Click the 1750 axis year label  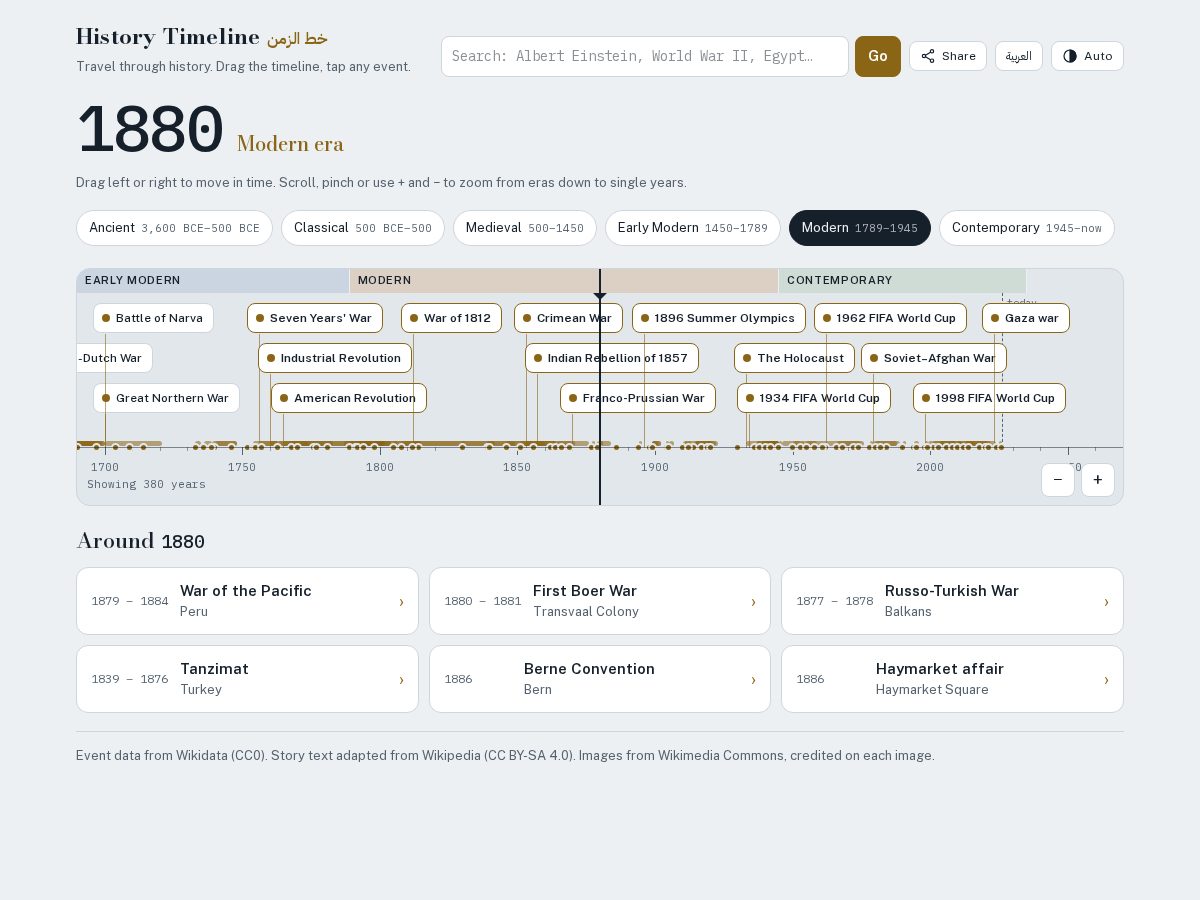tap(242, 467)
